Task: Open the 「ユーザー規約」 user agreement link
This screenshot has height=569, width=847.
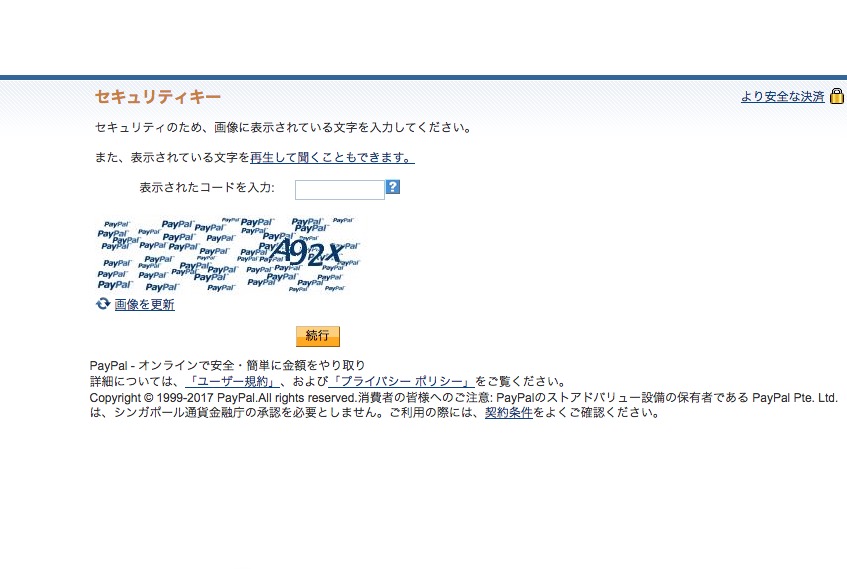Action: [x=232, y=381]
